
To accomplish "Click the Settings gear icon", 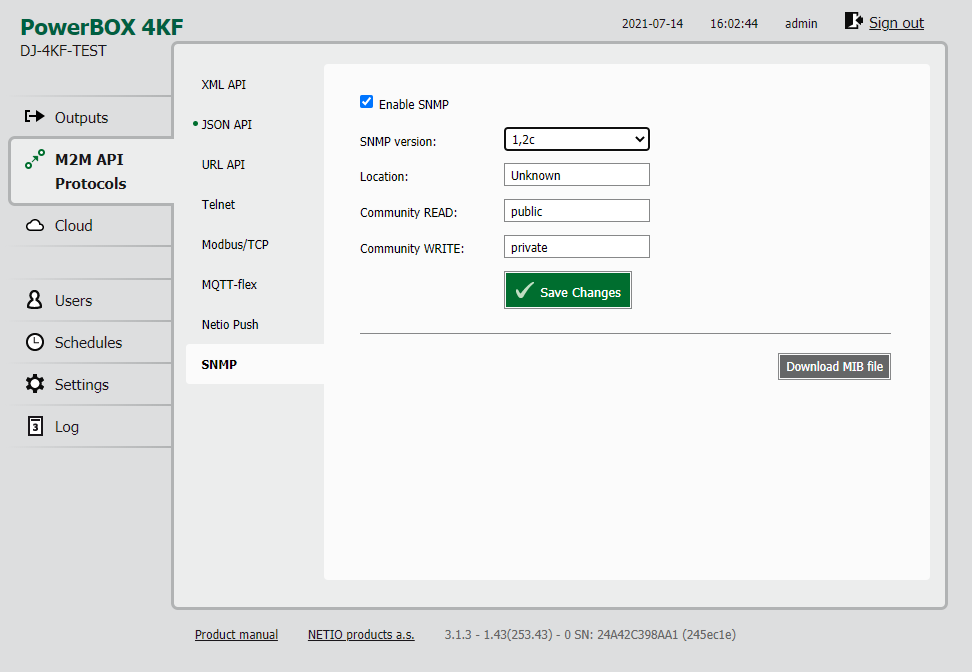I will tap(35, 385).
